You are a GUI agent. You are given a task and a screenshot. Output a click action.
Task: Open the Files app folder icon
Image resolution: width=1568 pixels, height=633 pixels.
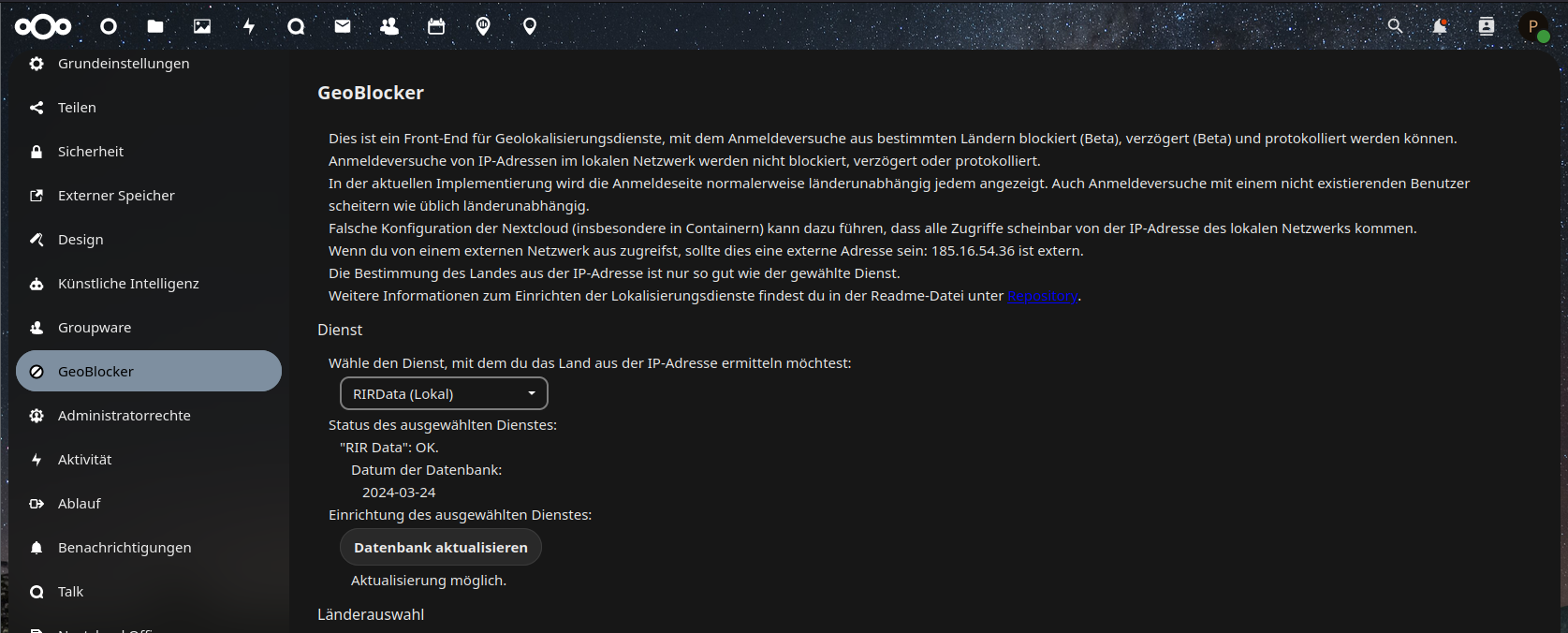[155, 26]
